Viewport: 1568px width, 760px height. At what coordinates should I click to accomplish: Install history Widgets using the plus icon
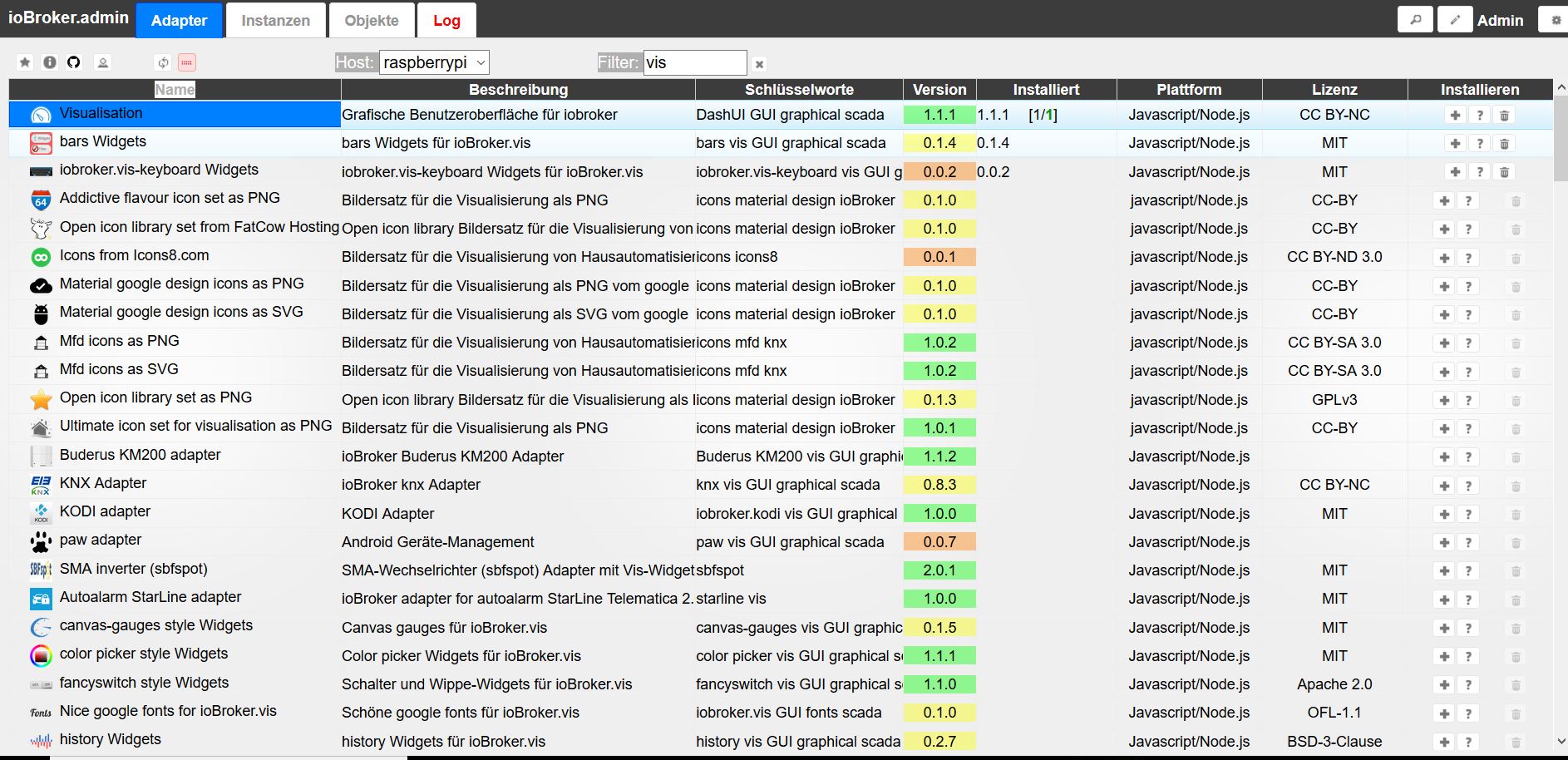point(1444,743)
